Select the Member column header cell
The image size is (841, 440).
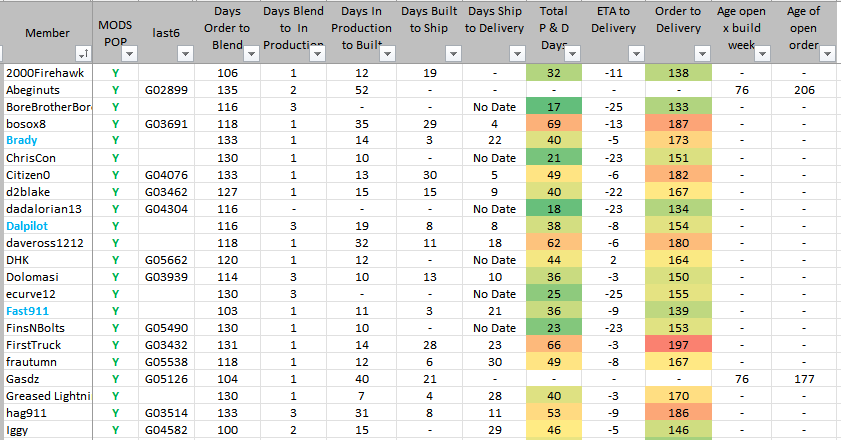[x=47, y=33]
